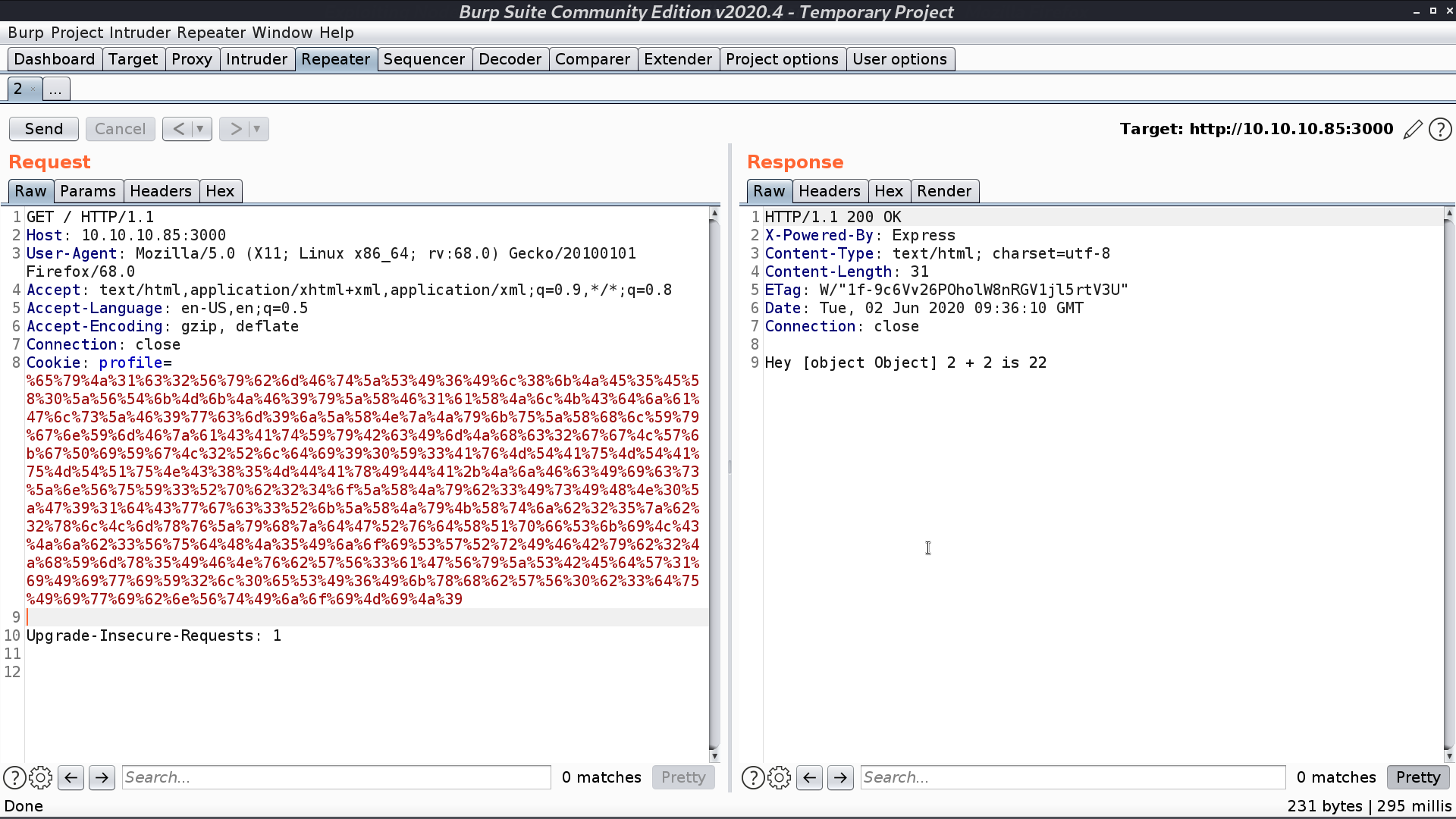Go to next request search match
1456x819 pixels.
click(x=102, y=777)
